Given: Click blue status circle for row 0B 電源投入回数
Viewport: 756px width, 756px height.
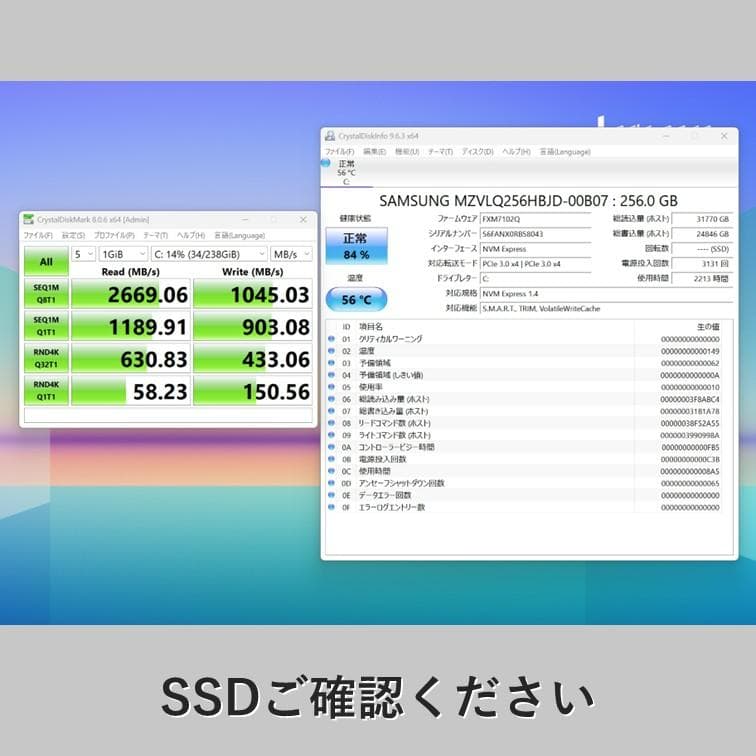Looking at the screenshot, I should 331,459.
